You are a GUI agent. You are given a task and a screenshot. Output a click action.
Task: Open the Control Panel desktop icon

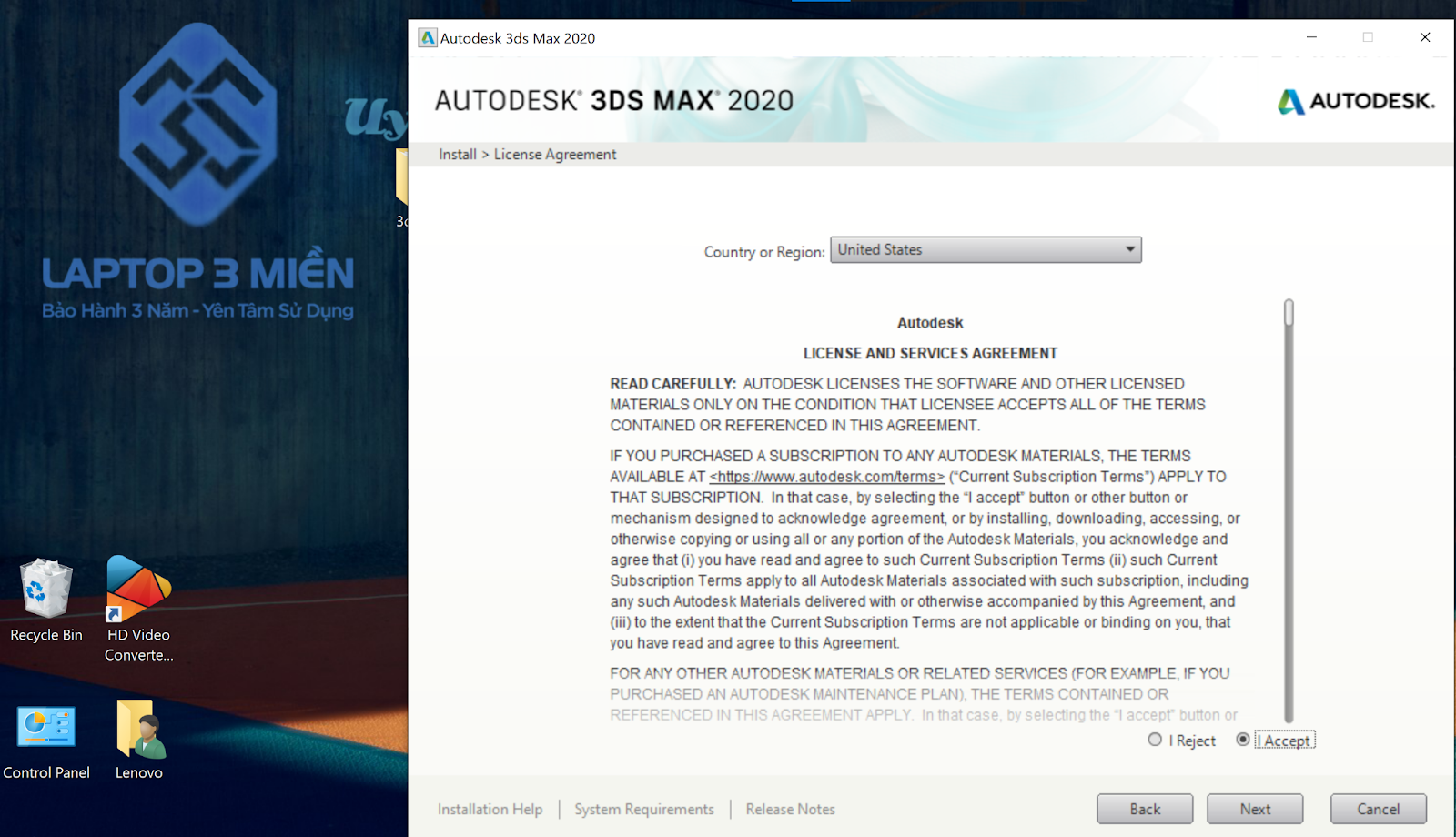pyautogui.click(x=45, y=728)
